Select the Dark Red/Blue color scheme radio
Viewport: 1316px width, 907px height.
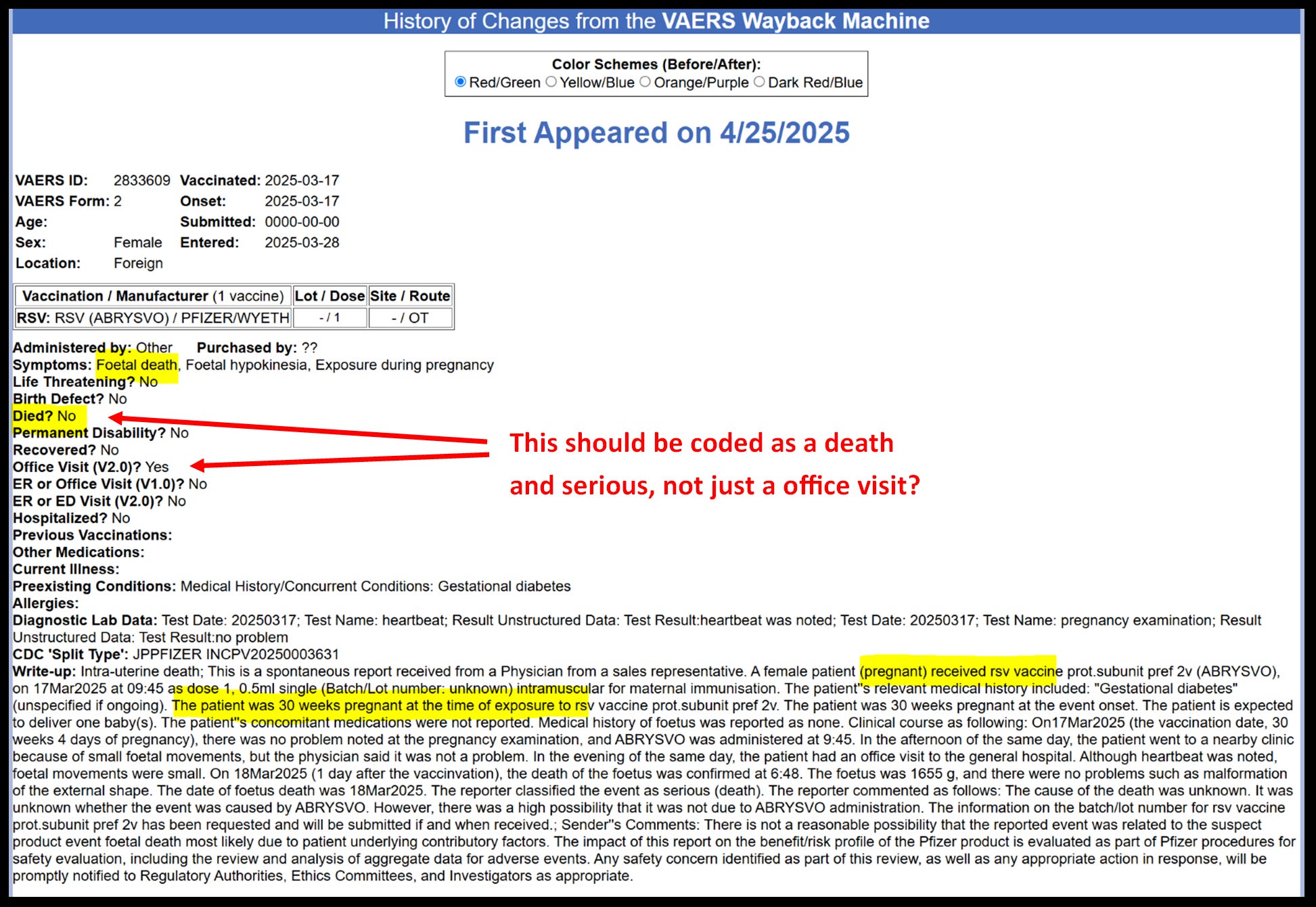(x=760, y=82)
